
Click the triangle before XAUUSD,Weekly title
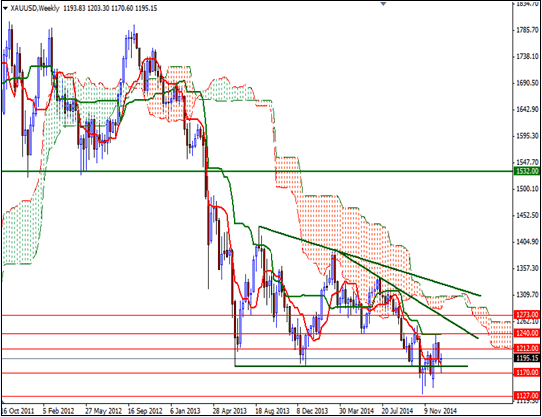pyautogui.click(x=5, y=8)
